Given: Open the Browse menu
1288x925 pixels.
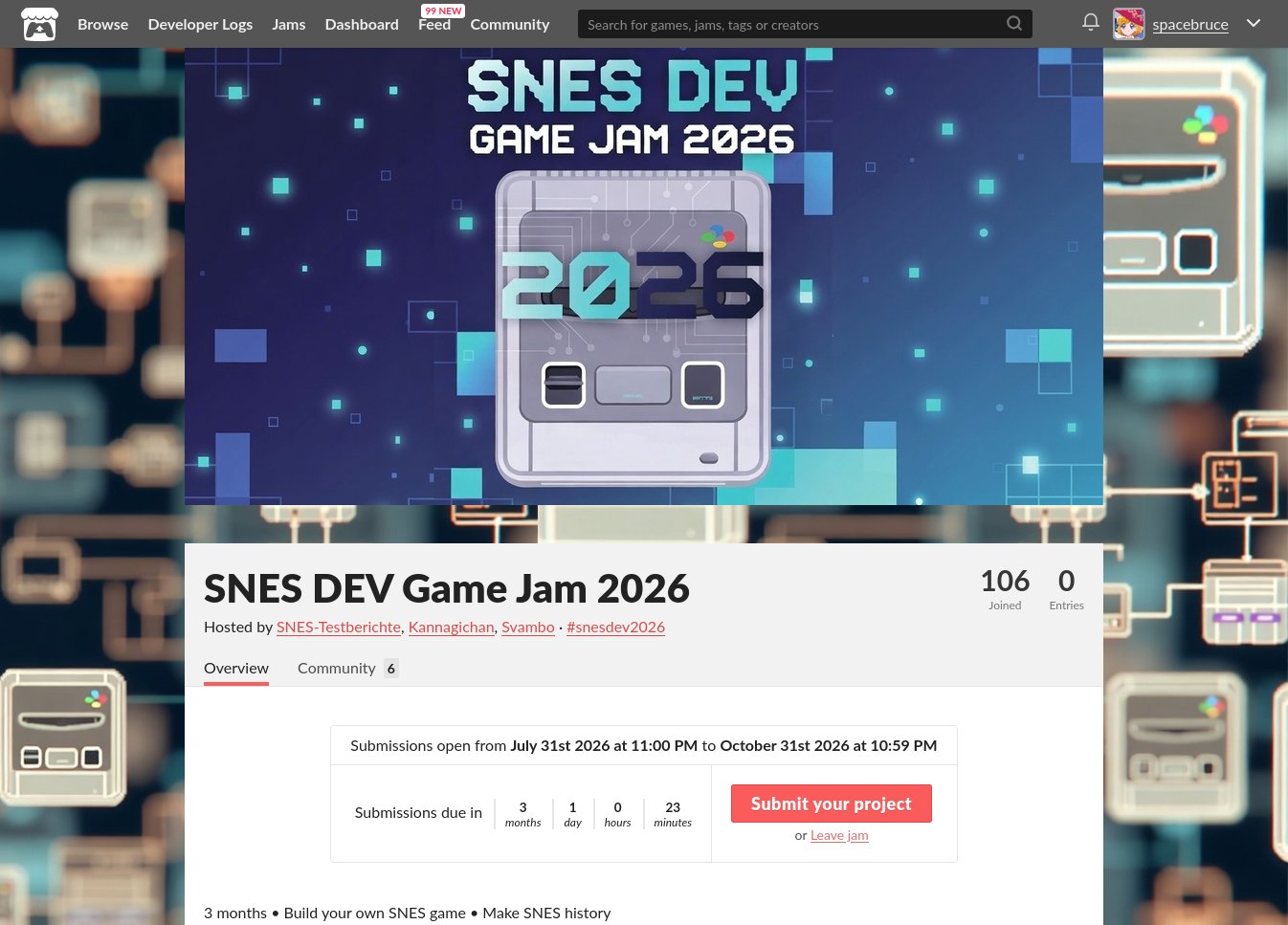Looking at the screenshot, I should (x=102, y=24).
